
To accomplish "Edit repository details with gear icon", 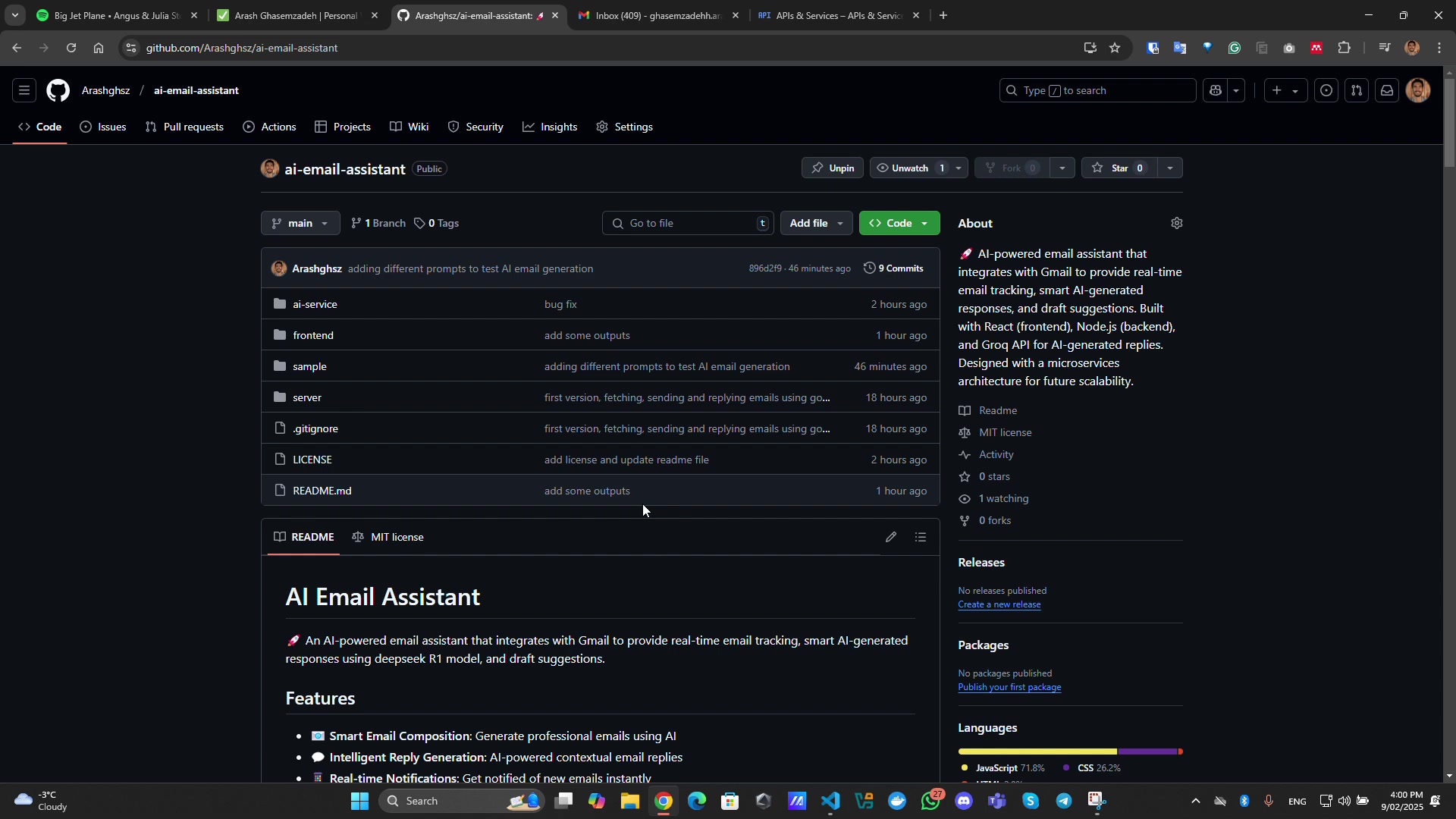I will pyautogui.click(x=1177, y=223).
